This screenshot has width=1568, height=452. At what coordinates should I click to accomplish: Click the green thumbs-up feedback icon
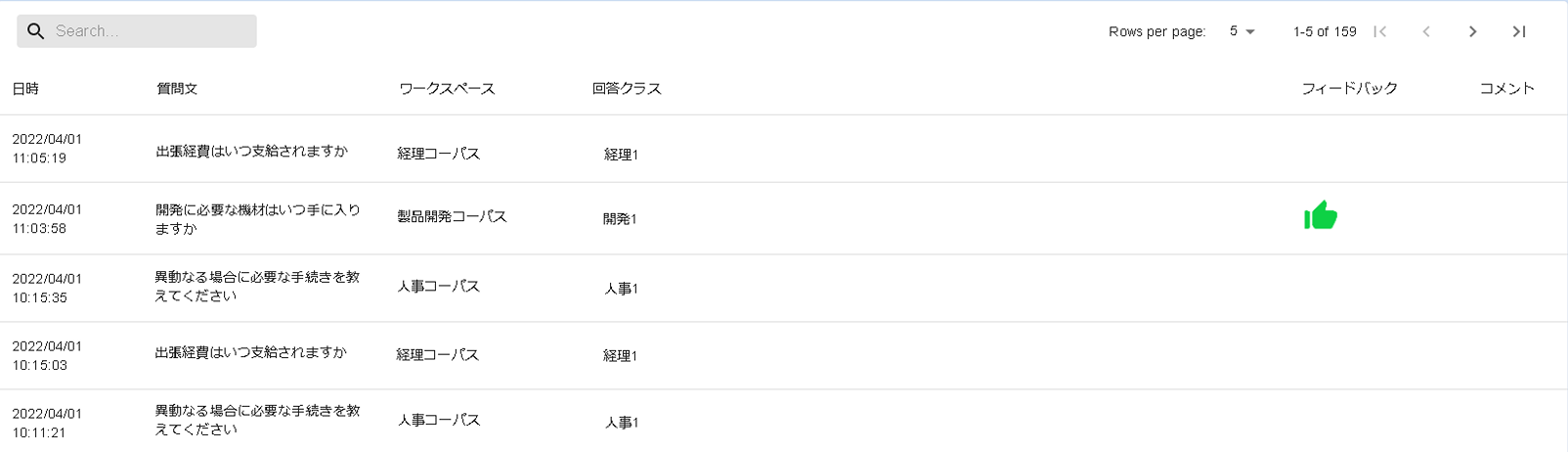tap(1321, 216)
